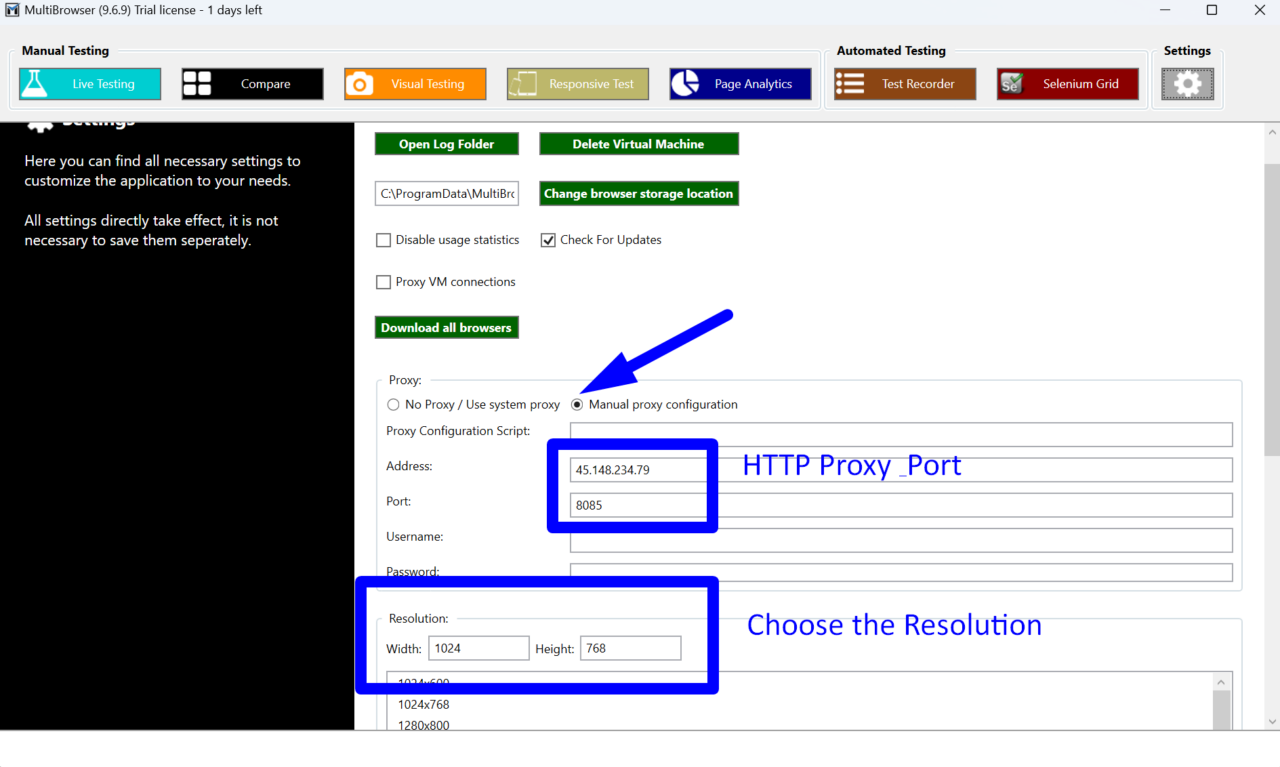Click Delete Virtual Machine

[638, 143]
